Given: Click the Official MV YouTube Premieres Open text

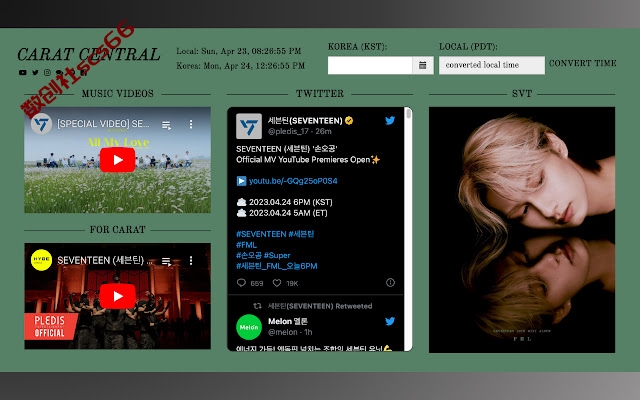Looking at the screenshot, I should [x=308, y=160].
